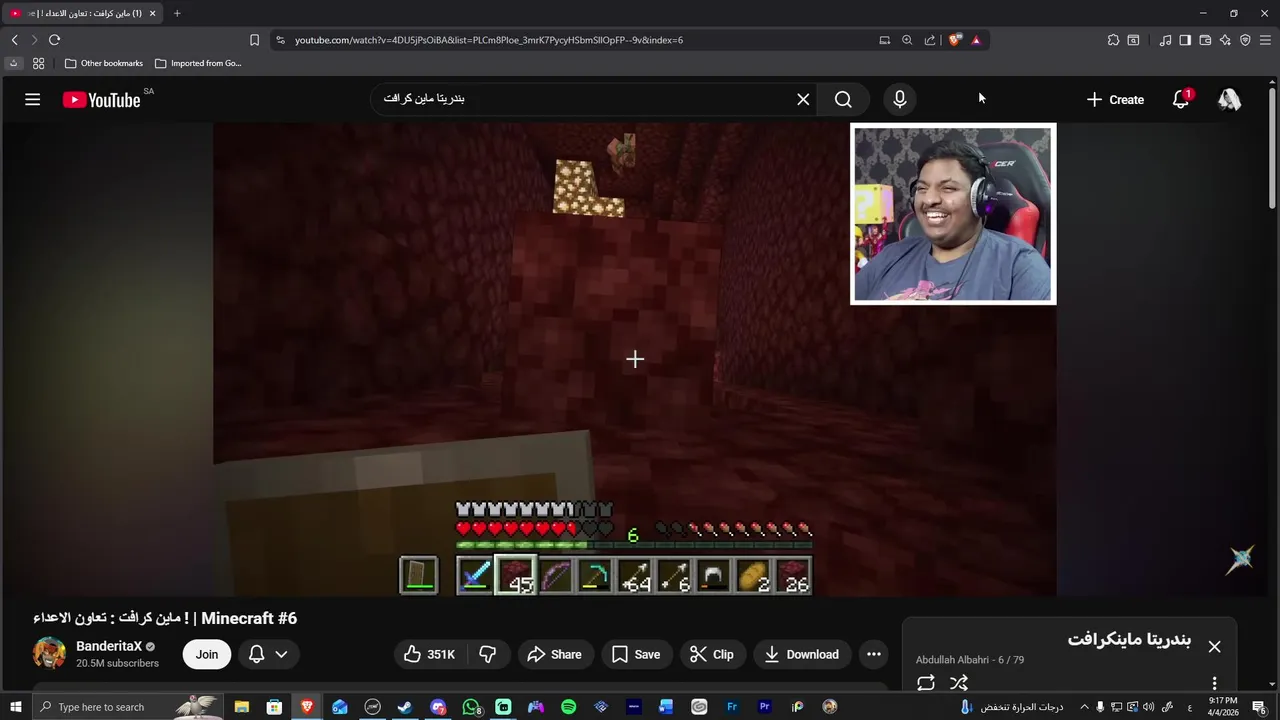Open the YouTube notifications bell

[1181, 99]
